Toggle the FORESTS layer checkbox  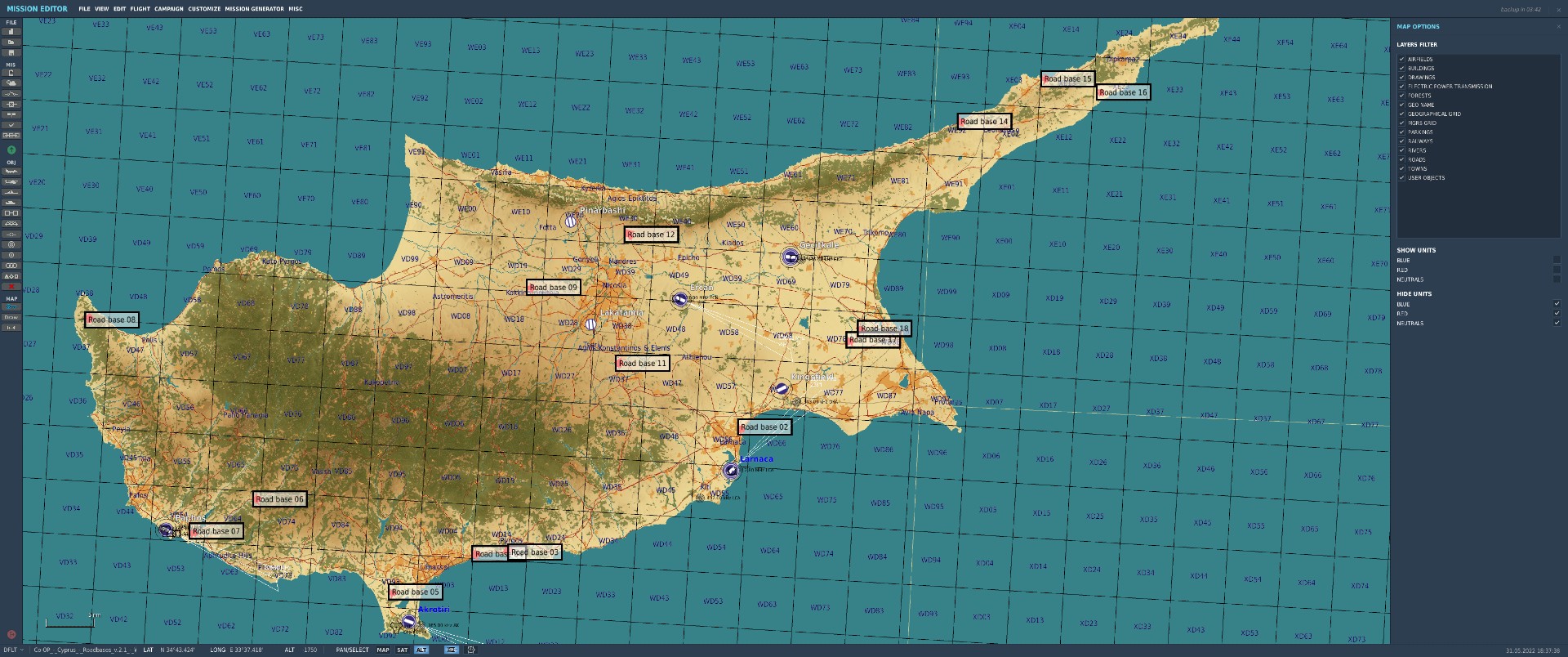1402,96
